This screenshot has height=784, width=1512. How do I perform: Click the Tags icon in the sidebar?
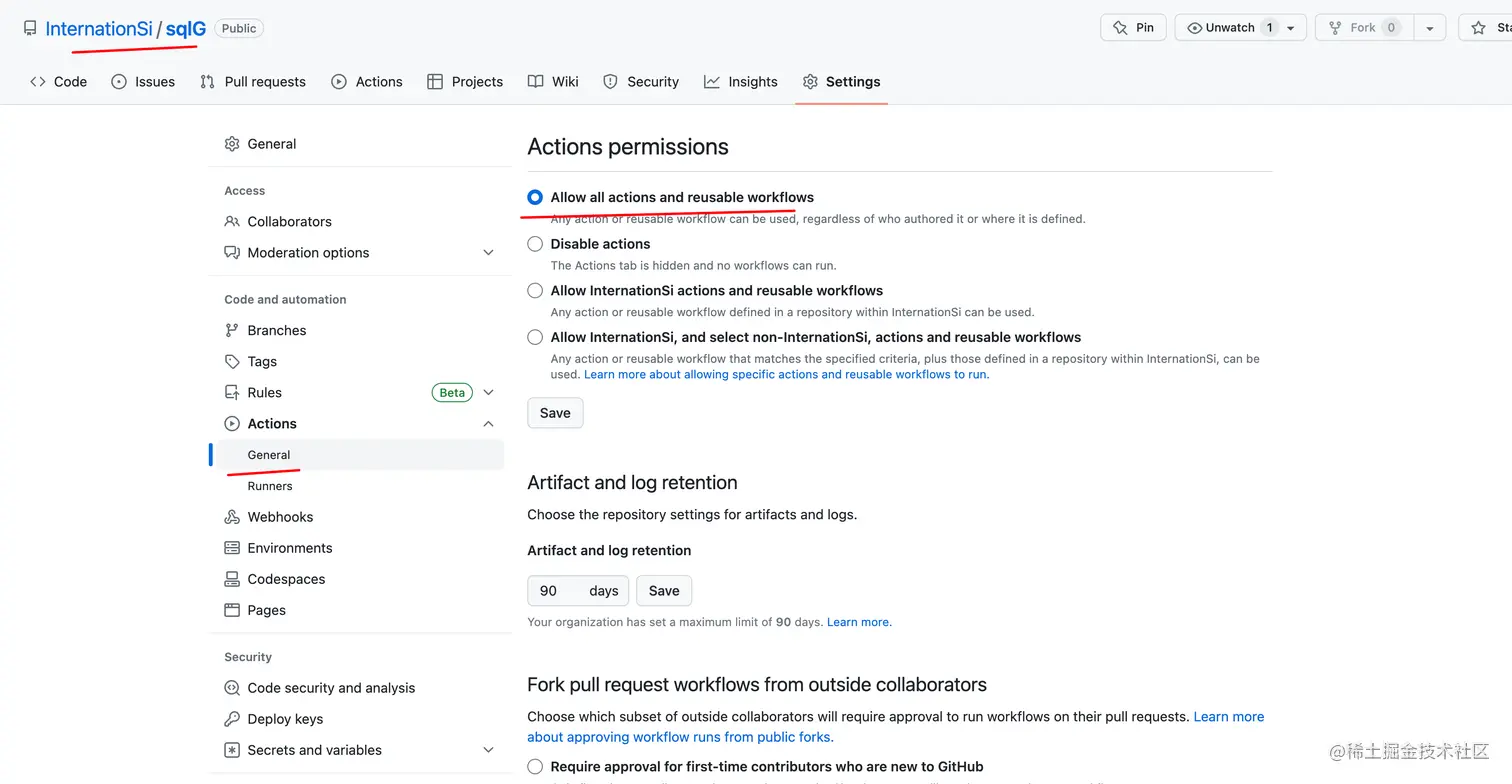(x=232, y=361)
